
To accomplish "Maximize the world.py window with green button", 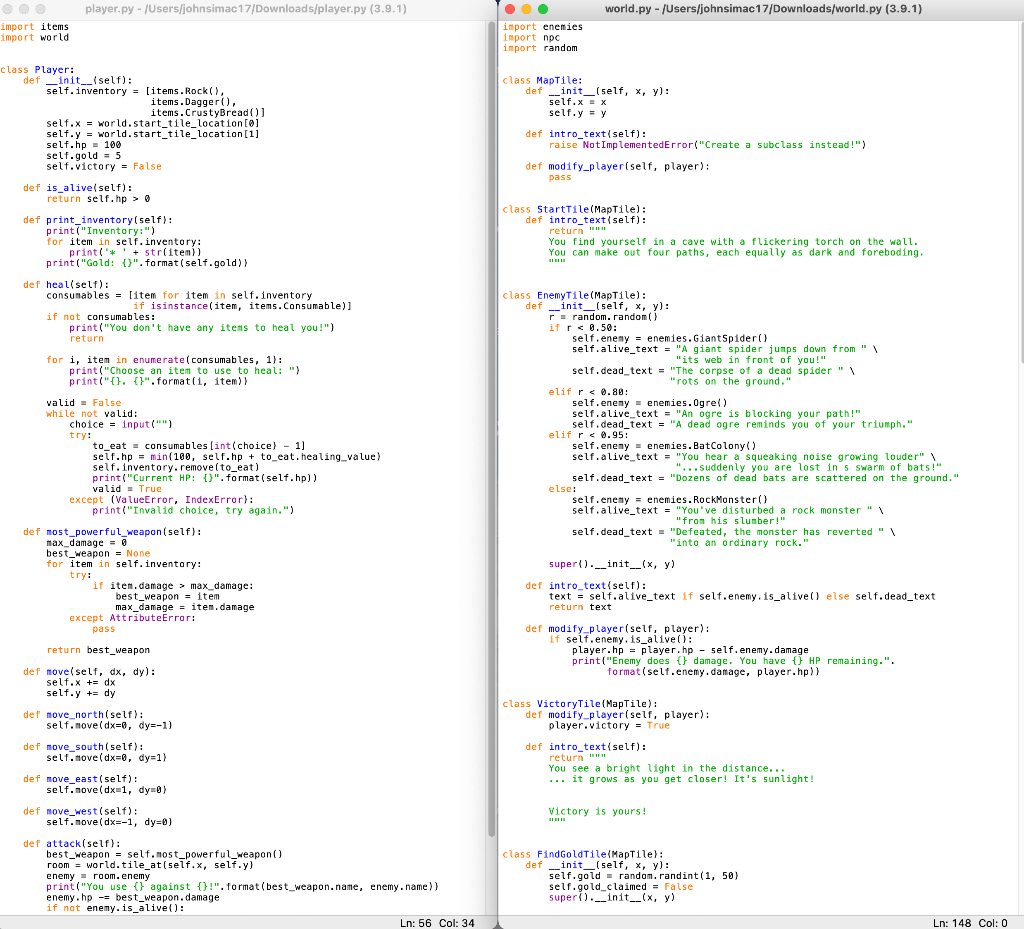I will [543, 9].
